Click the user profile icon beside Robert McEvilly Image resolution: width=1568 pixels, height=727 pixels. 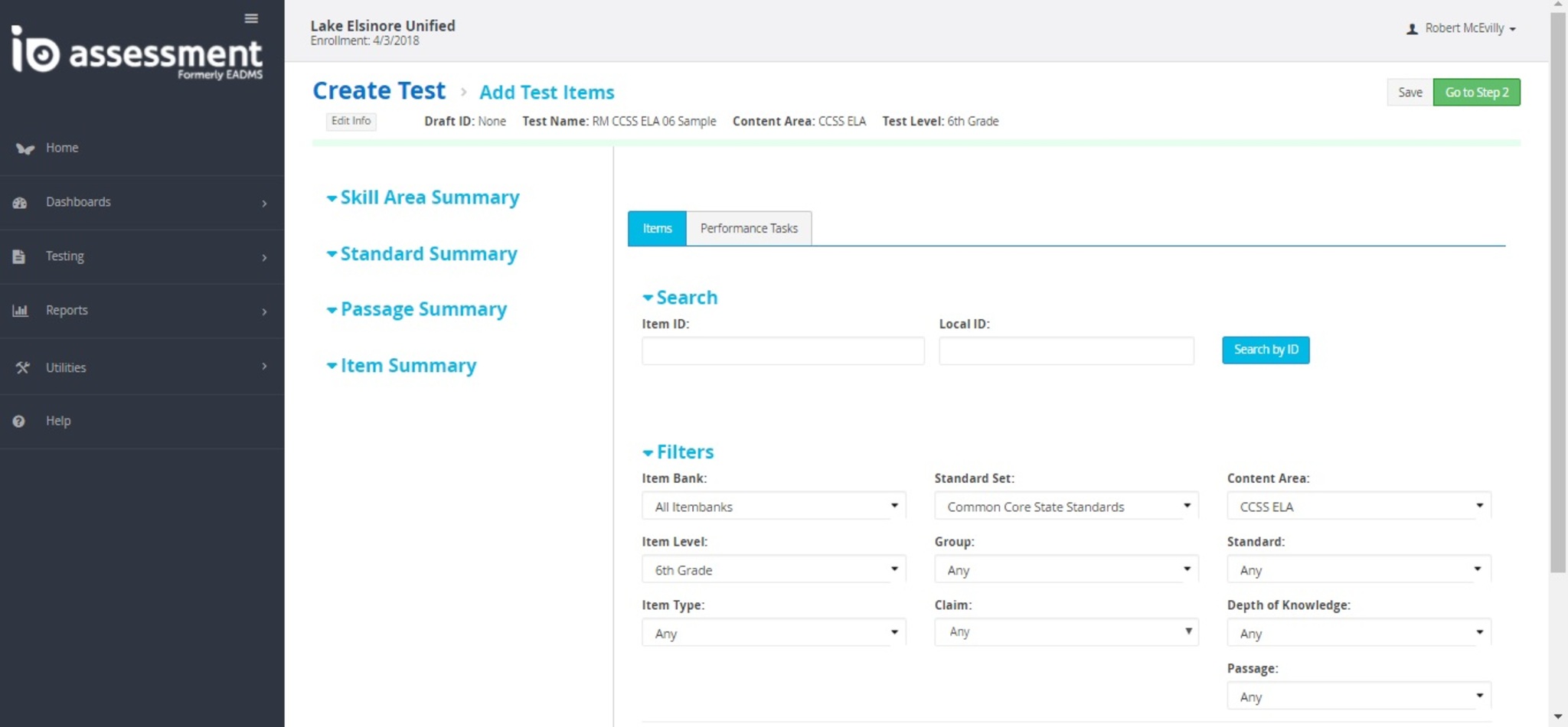click(1412, 29)
